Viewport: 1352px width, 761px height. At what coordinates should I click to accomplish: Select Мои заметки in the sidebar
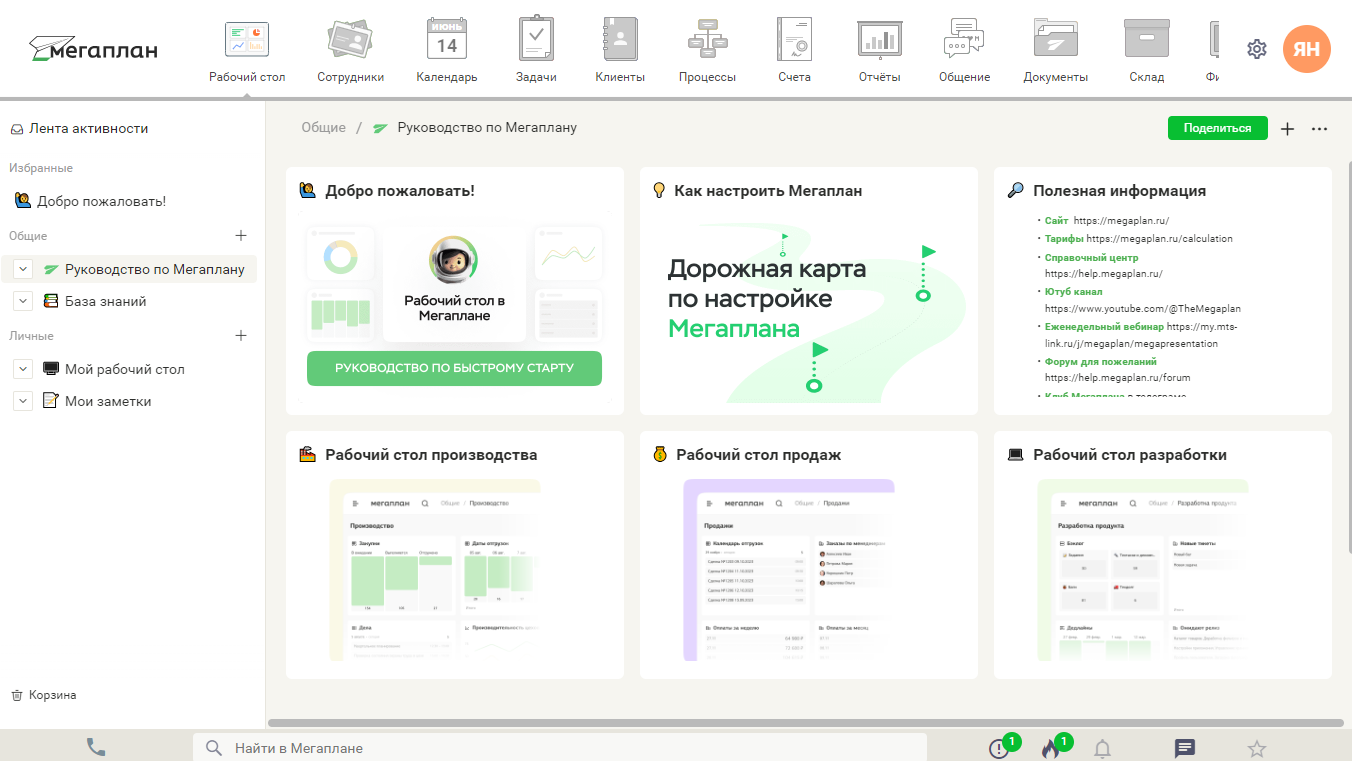tap(108, 401)
